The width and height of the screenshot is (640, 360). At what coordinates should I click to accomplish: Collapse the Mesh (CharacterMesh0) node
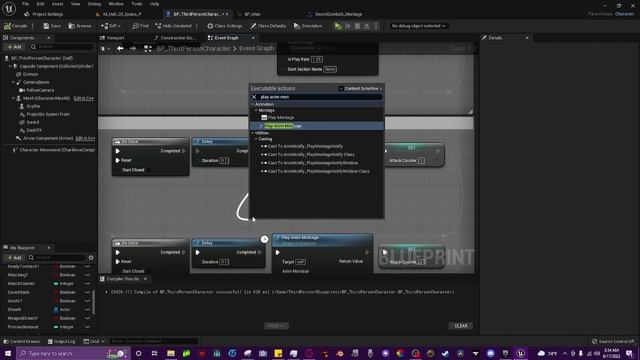pyautogui.click(x=13, y=98)
